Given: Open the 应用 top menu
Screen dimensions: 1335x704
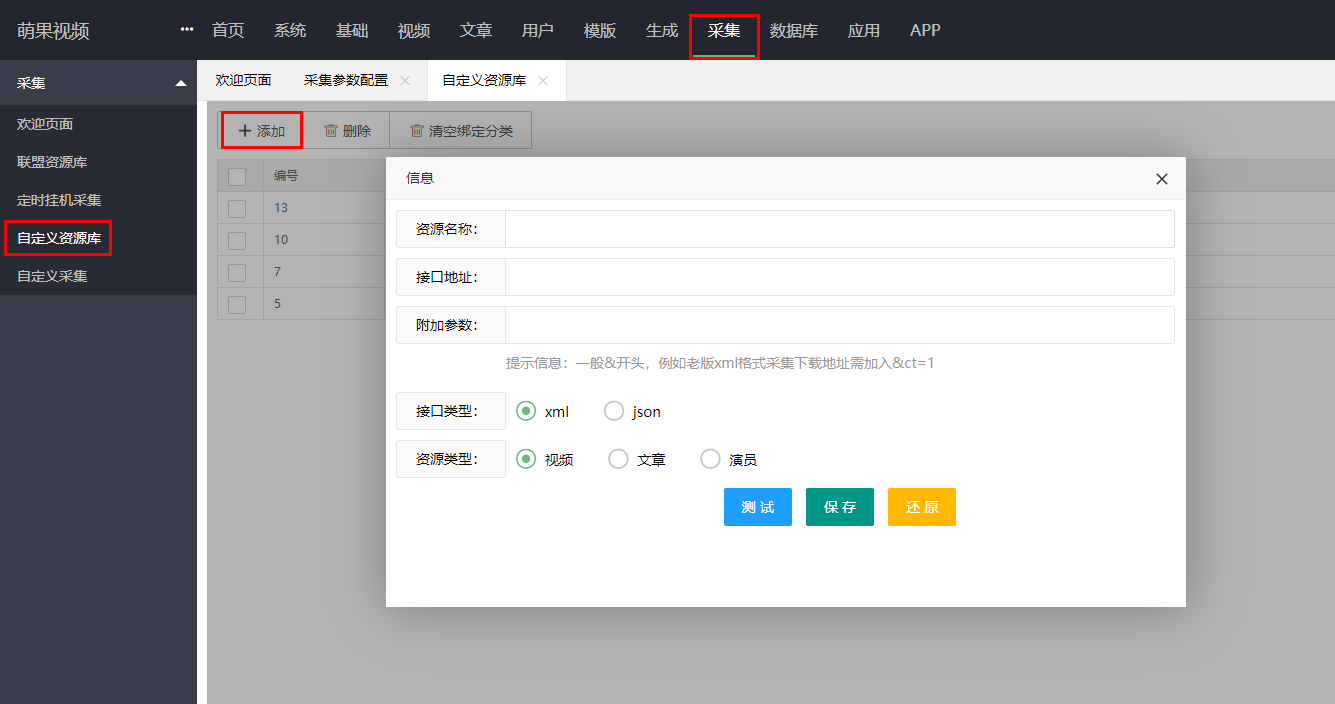Looking at the screenshot, I should (864, 30).
